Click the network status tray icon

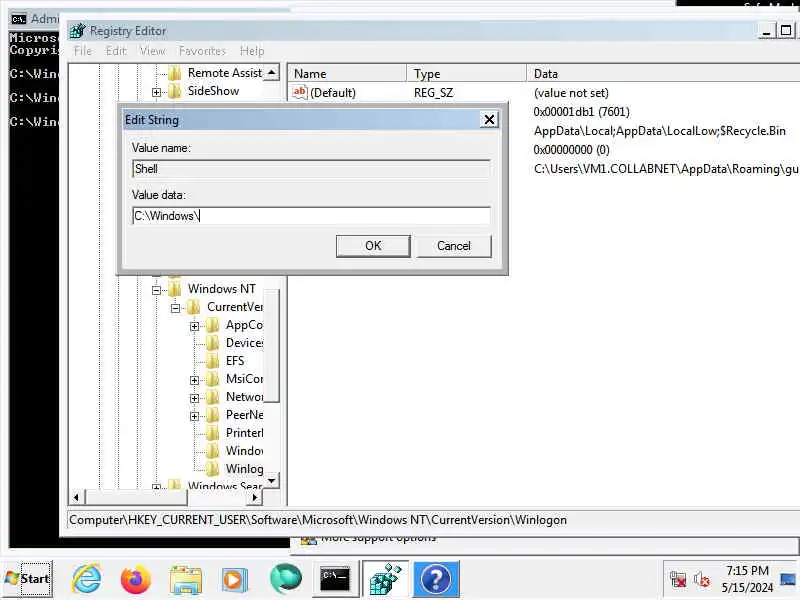click(x=678, y=579)
